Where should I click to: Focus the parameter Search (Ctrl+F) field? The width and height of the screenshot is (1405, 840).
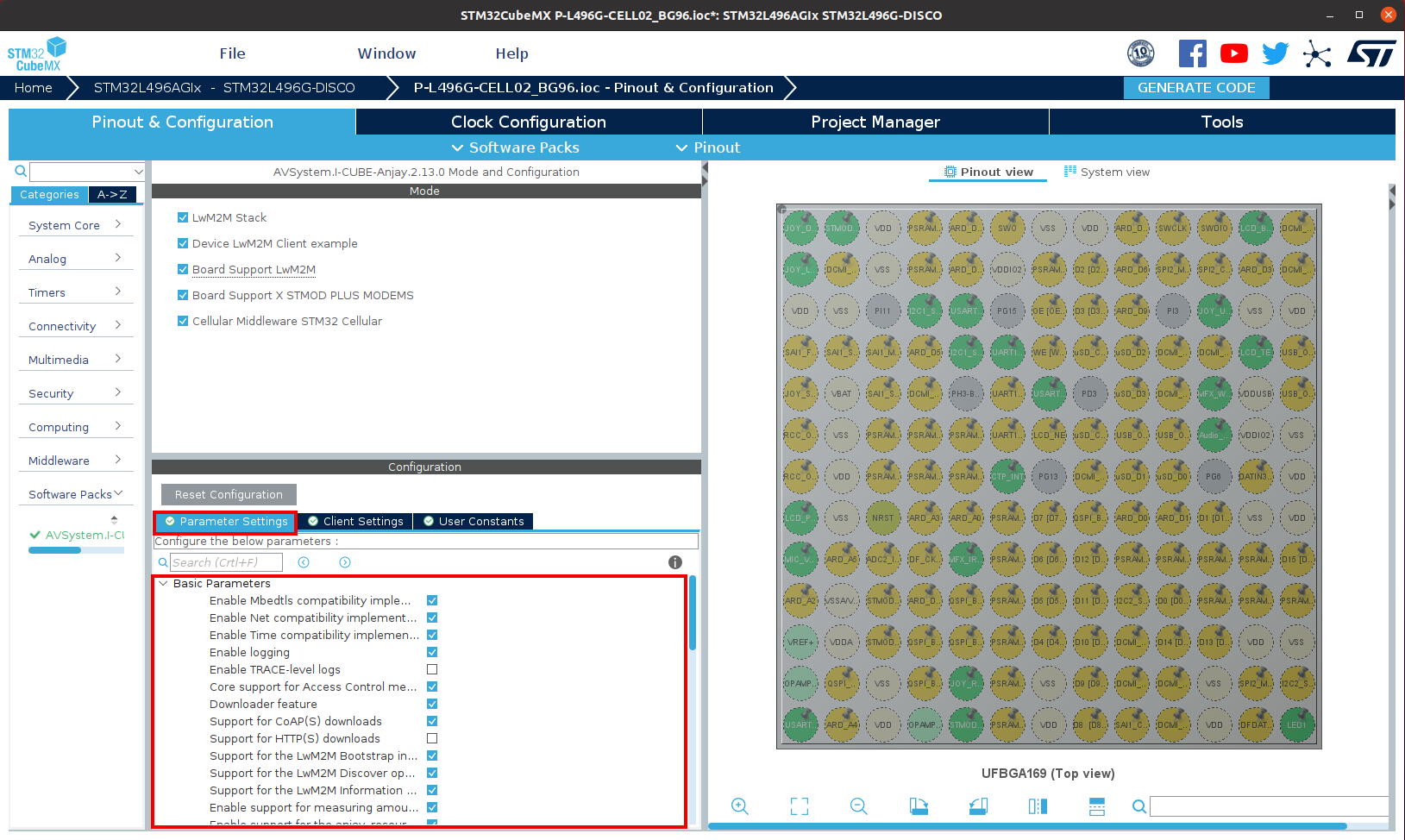226,562
